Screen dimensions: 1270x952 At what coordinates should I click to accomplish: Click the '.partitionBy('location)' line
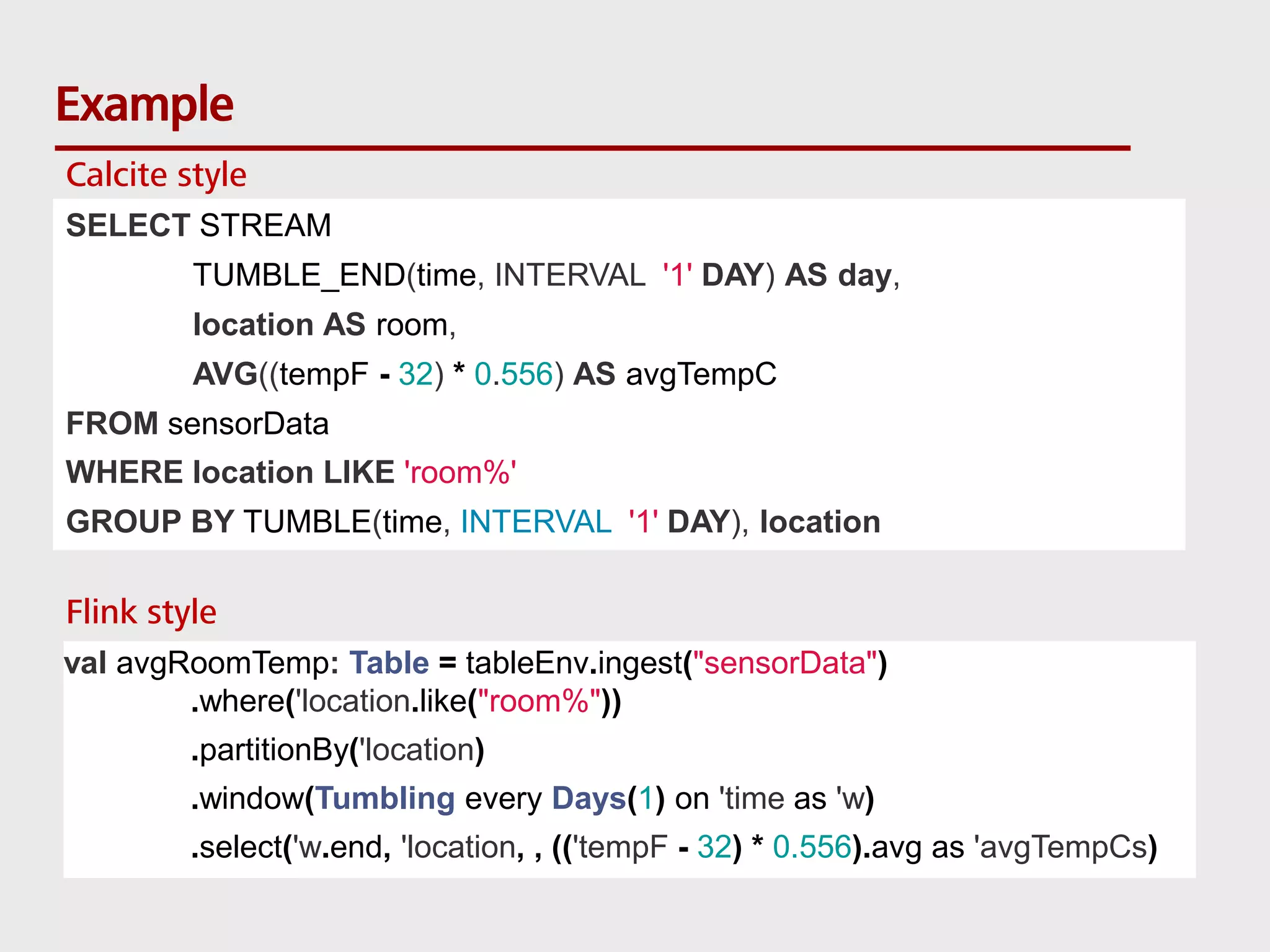(x=337, y=750)
